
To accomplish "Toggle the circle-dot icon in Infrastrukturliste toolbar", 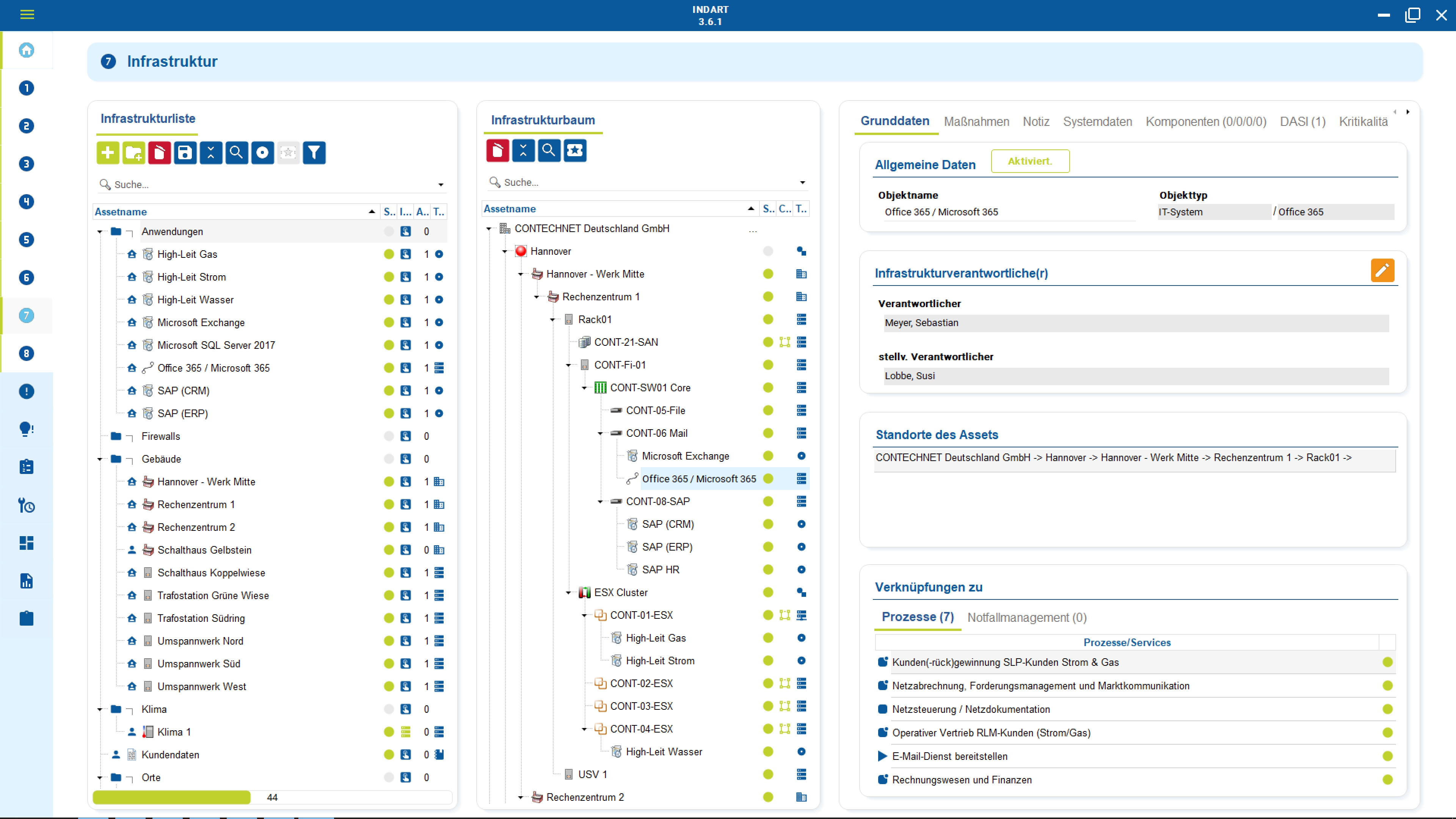I will 262,152.
